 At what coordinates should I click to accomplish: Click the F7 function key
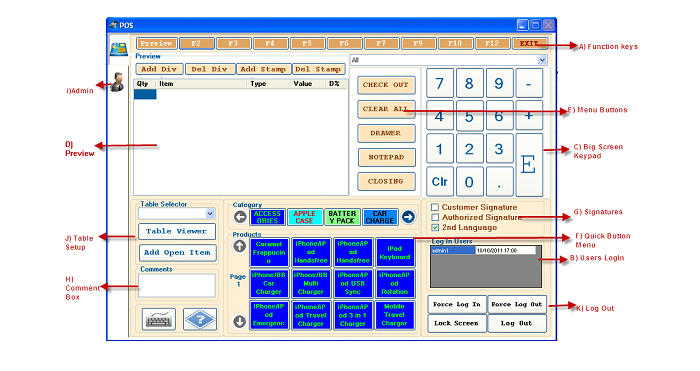[381, 43]
